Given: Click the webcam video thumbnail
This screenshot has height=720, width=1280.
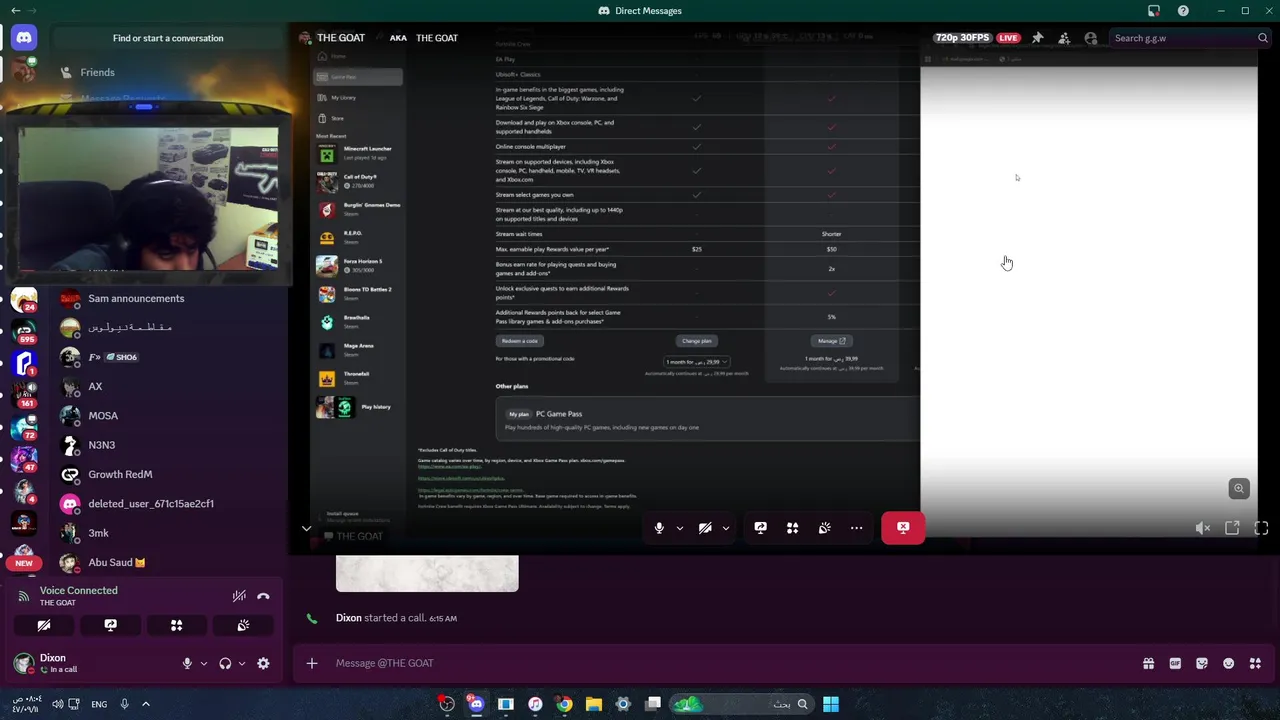Looking at the screenshot, I should [148, 198].
